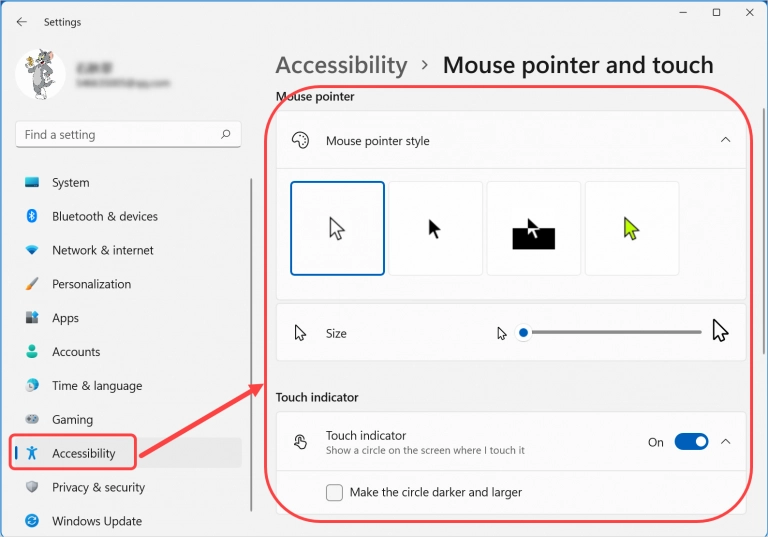The width and height of the screenshot is (768, 537).
Task: Collapse the Mouse pointer style section
Action: click(x=725, y=140)
